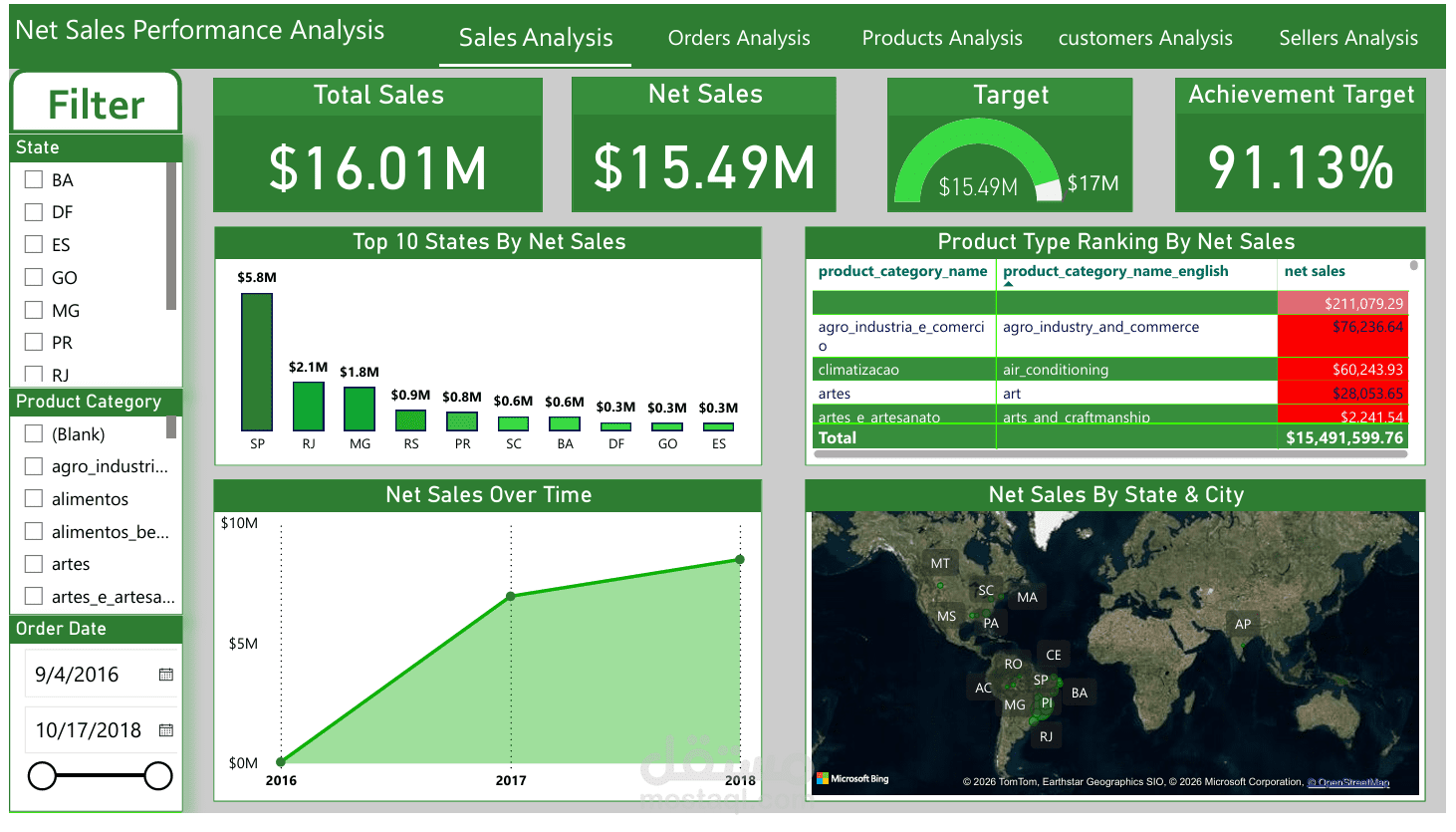Select the MG state checkbox
The image size is (1456, 832).
[x=34, y=310]
